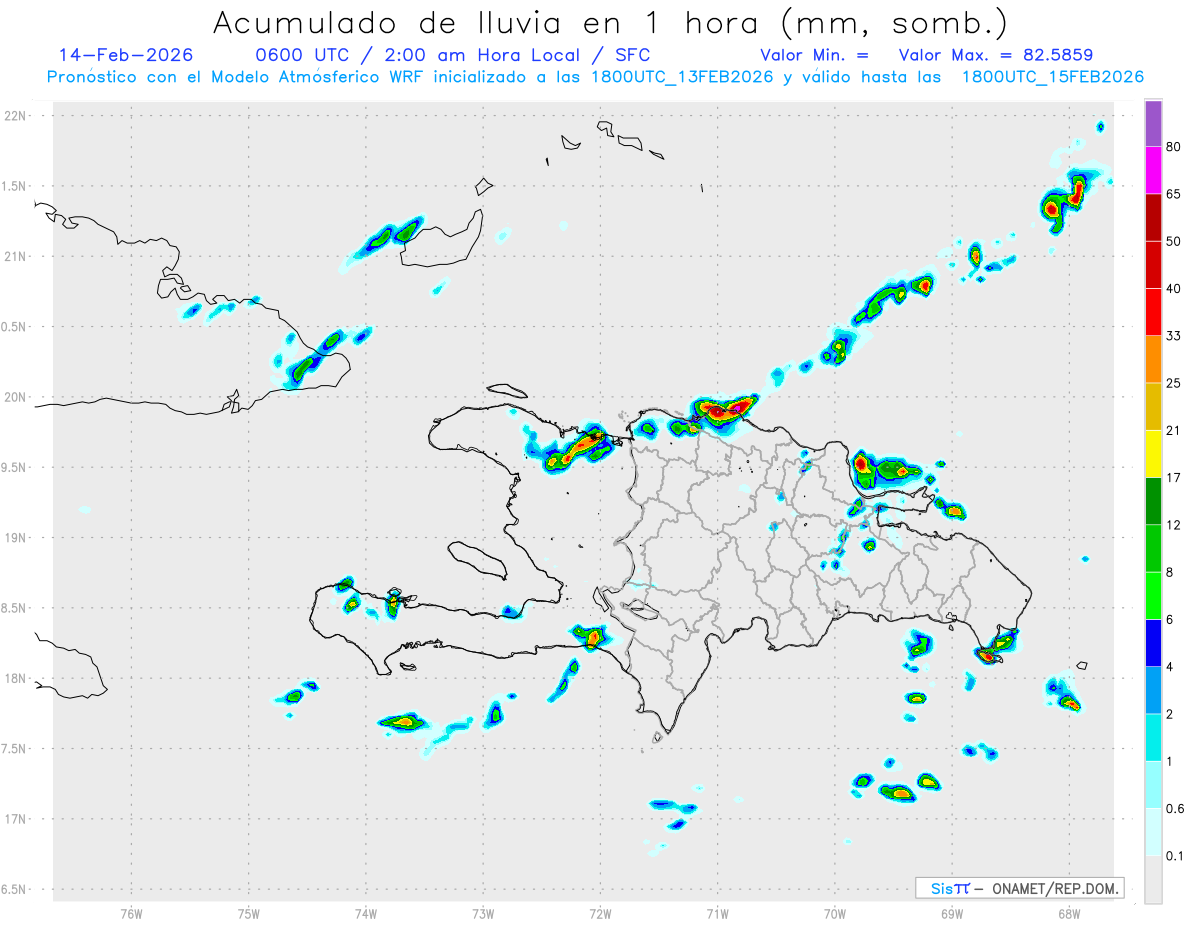The width and height of the screenshot is (1200, 927).
Task: Click the '0.6' color scale label
Action: pos(1175,809)
